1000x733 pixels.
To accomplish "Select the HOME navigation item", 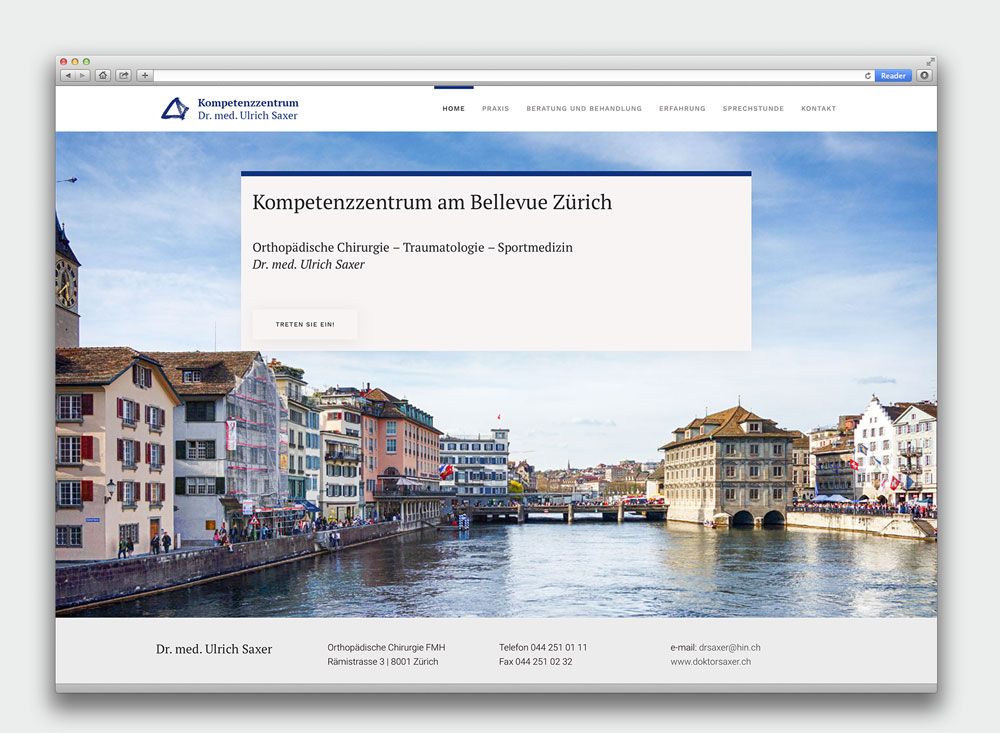I will 453,108.
